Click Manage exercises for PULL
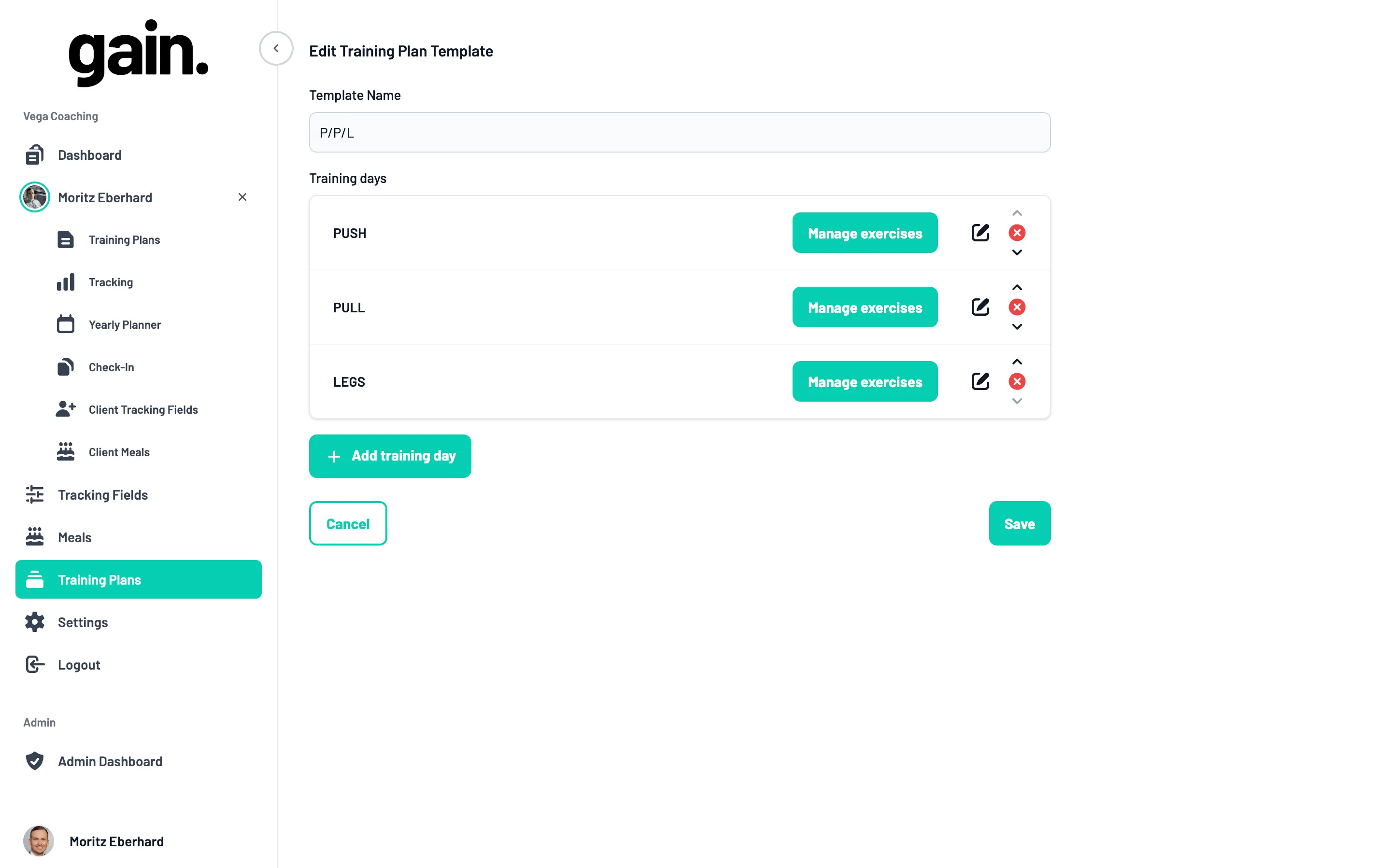1391x868 pixels. (865, 307)
